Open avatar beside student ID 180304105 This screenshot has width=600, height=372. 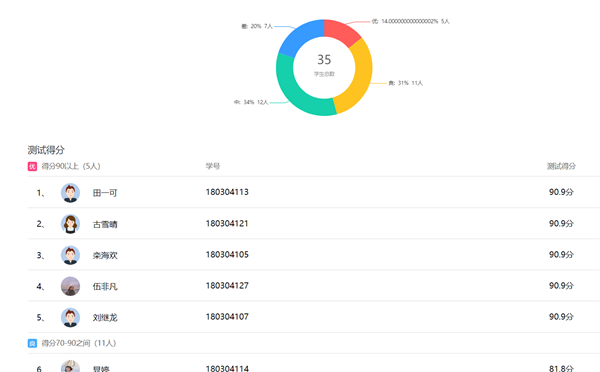[70, 255]
